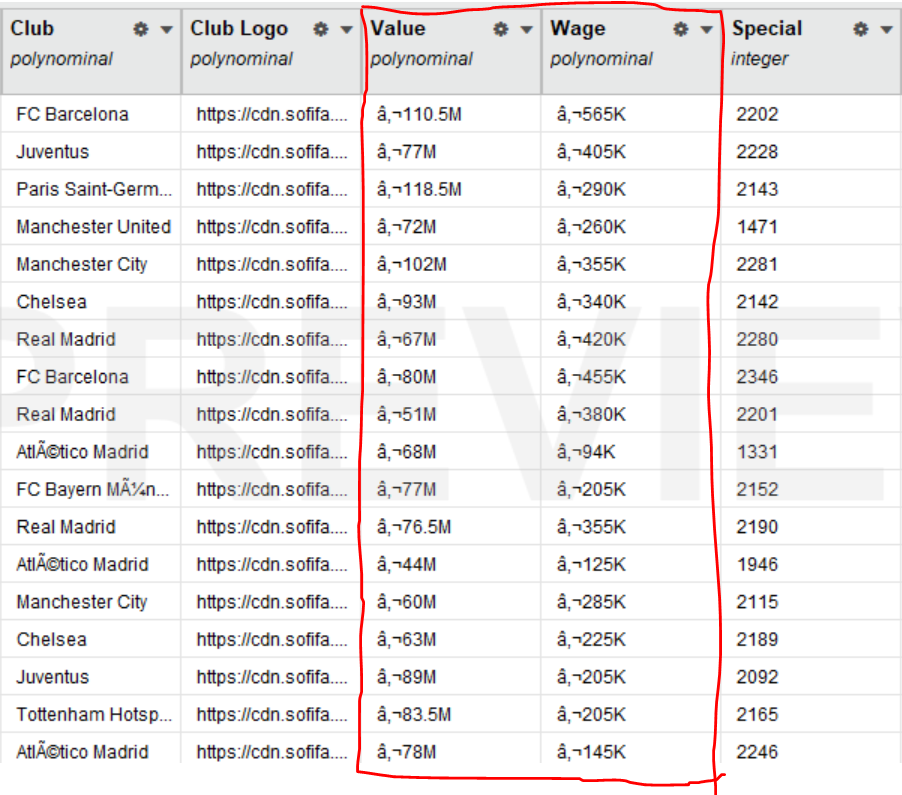Image resolution: width=902 pixels, height=795 pixels.
Task: Click the wage cell â‚¬420K
Action: click(591, 339)
